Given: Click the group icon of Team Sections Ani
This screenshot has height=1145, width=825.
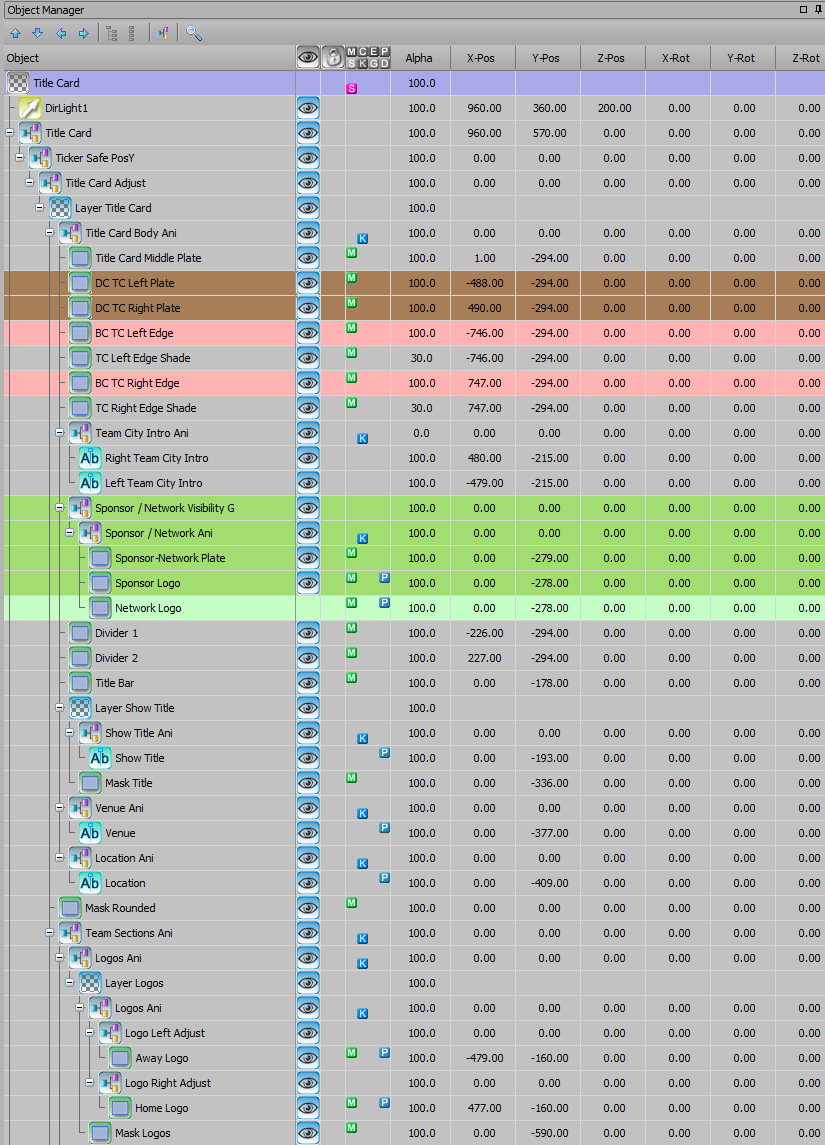Looking at the screenshot, I should point(70,933).
